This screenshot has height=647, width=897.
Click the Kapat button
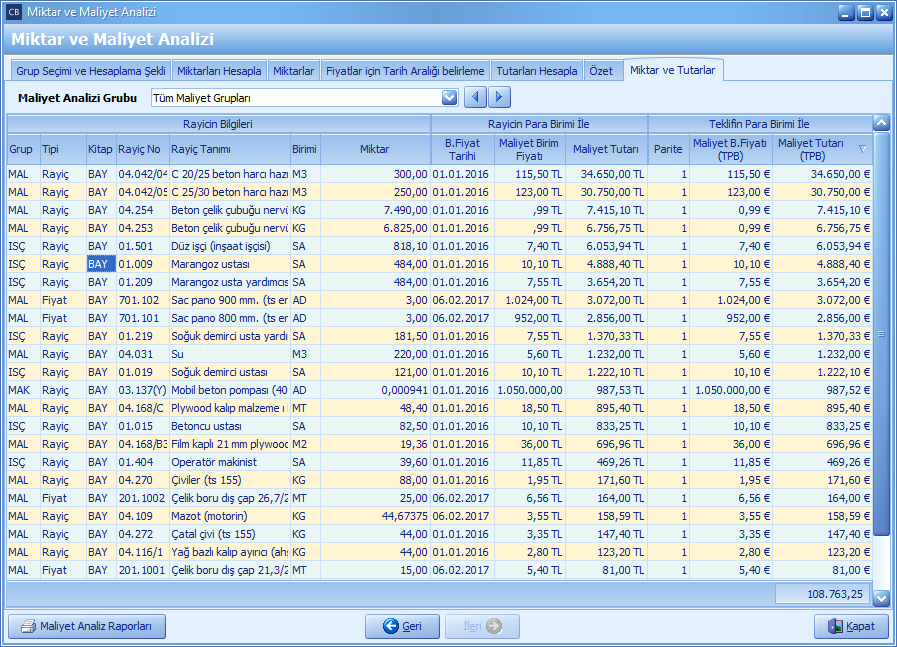851,626
